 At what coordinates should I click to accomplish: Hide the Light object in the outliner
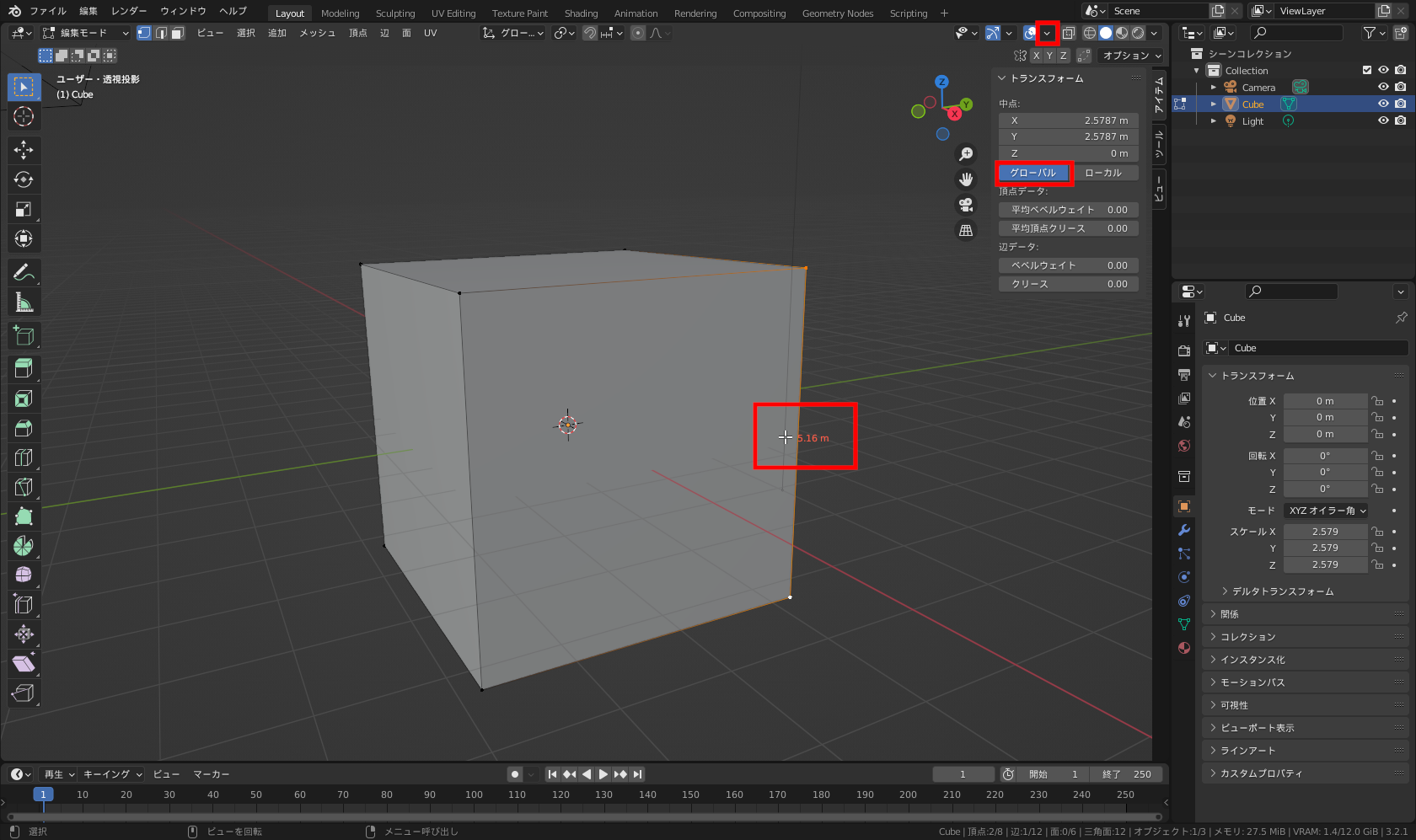1383,120
